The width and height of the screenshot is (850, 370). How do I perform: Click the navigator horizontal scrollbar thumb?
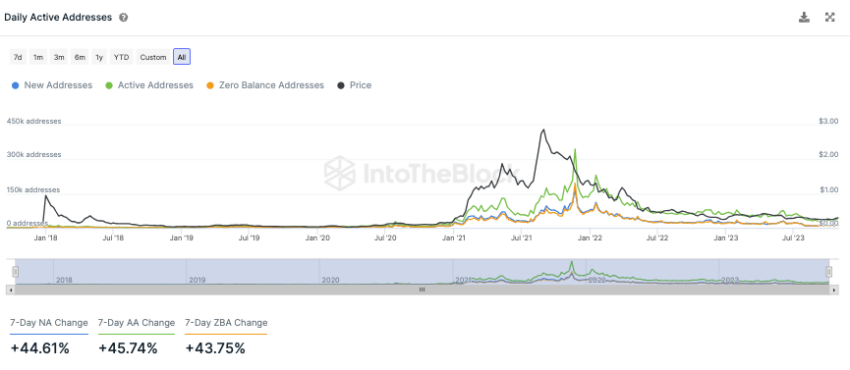[422, 290]
